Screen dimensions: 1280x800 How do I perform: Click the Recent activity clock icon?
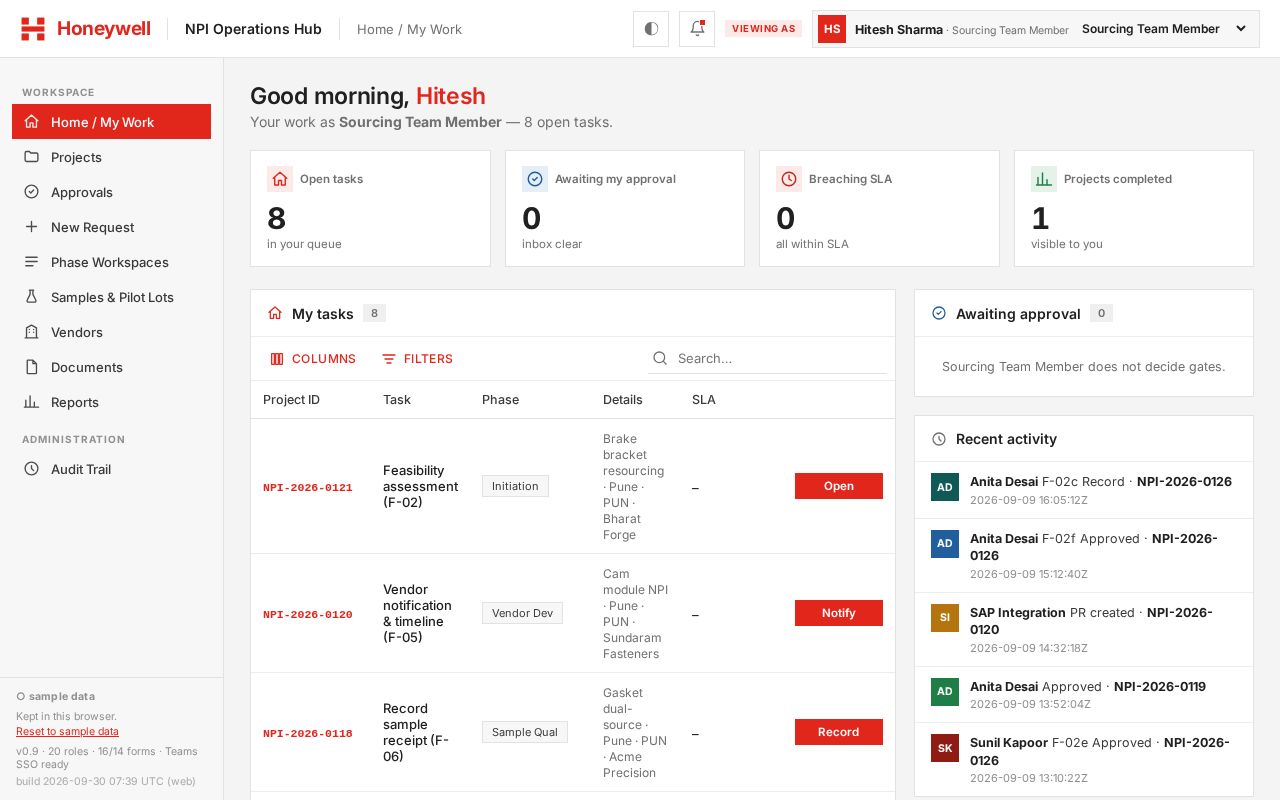pyautogui.click(x=939, y=439)
